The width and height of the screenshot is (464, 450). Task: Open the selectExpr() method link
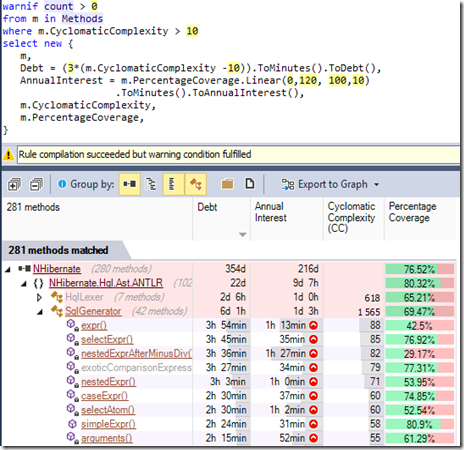pos(107,339)
